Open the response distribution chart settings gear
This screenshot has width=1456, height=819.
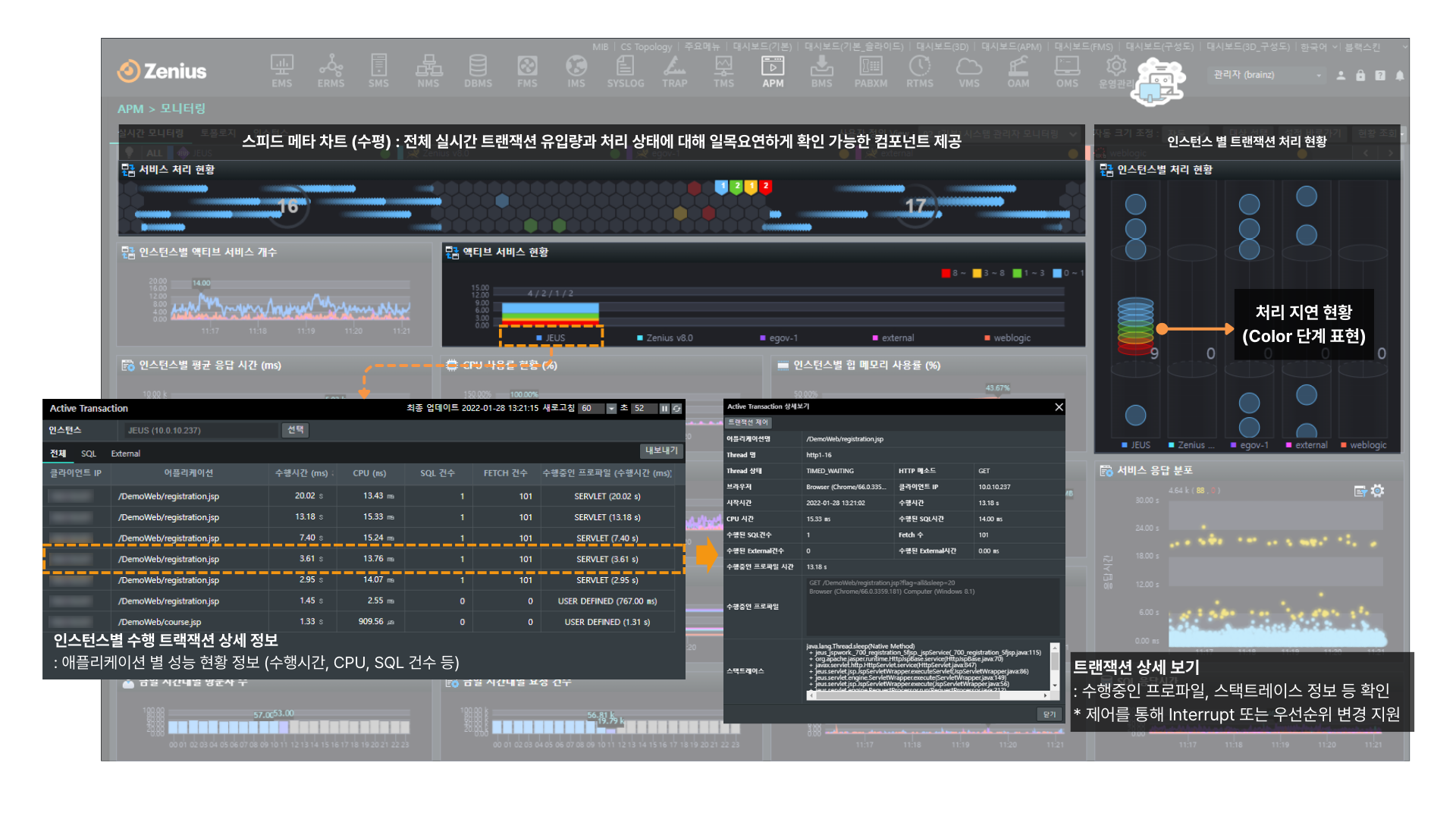tap(1378, 491)
